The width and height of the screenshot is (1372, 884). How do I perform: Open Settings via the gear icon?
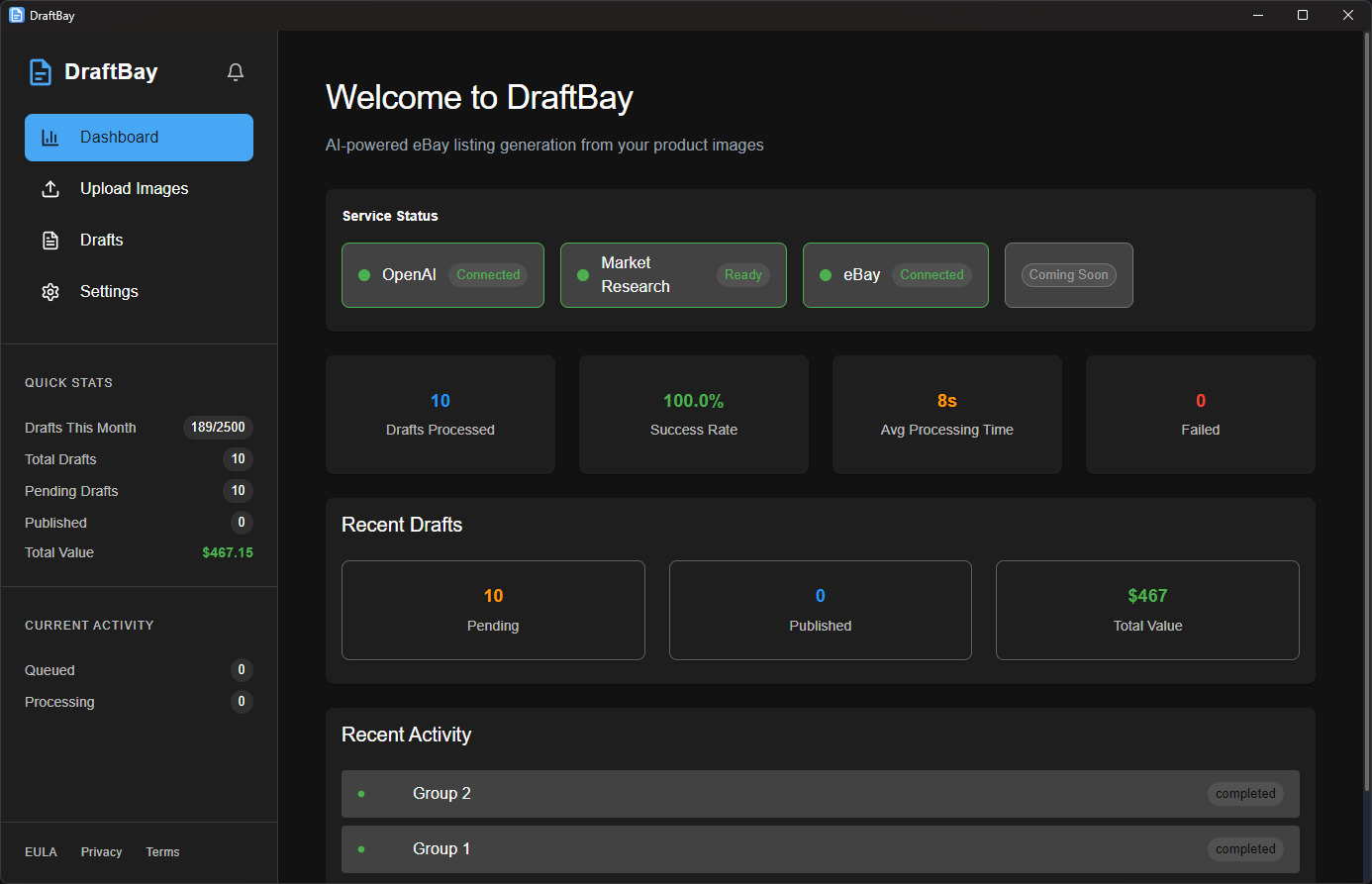click(50, 292)
